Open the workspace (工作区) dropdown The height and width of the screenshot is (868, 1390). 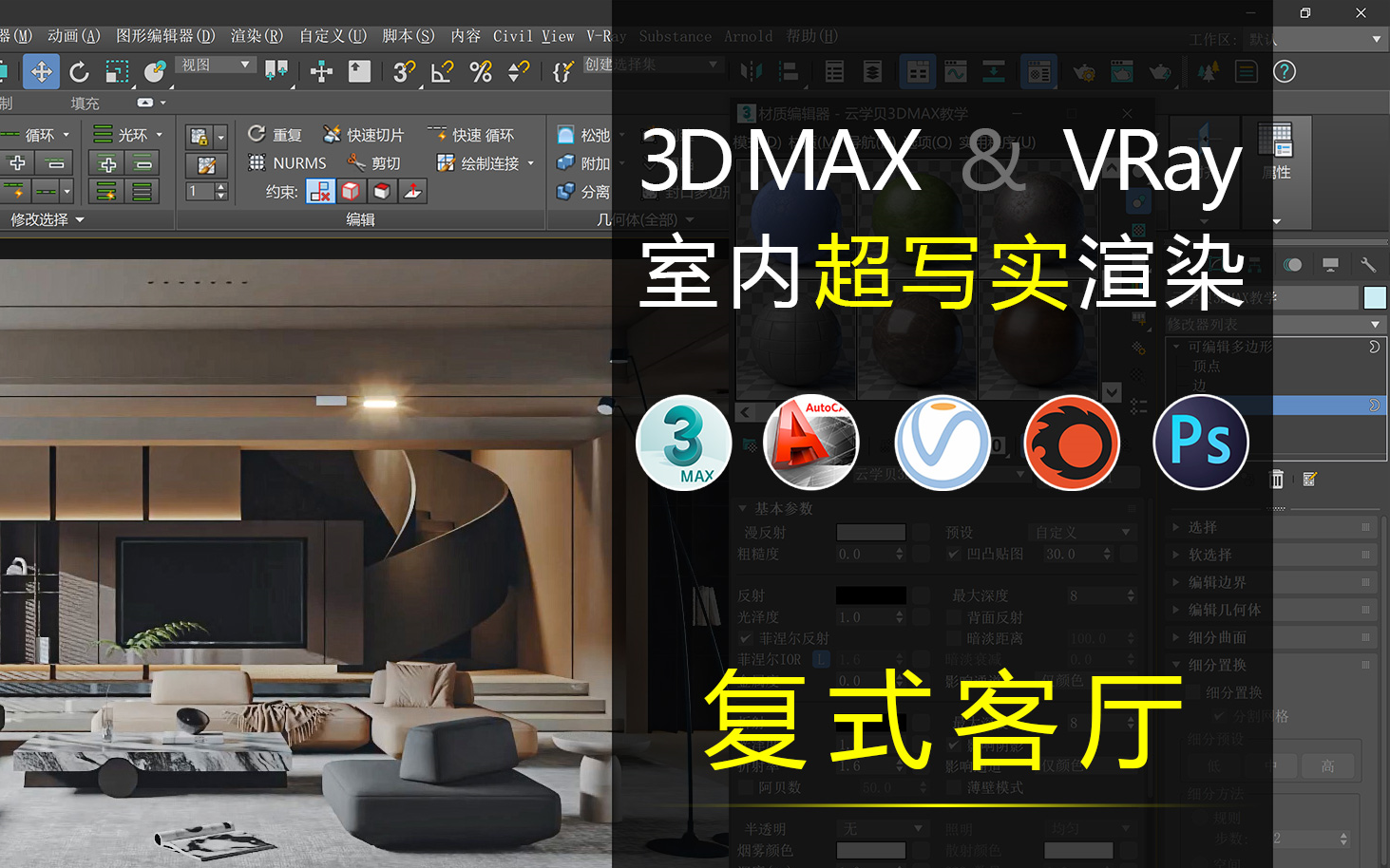(x=1316, y=39)
